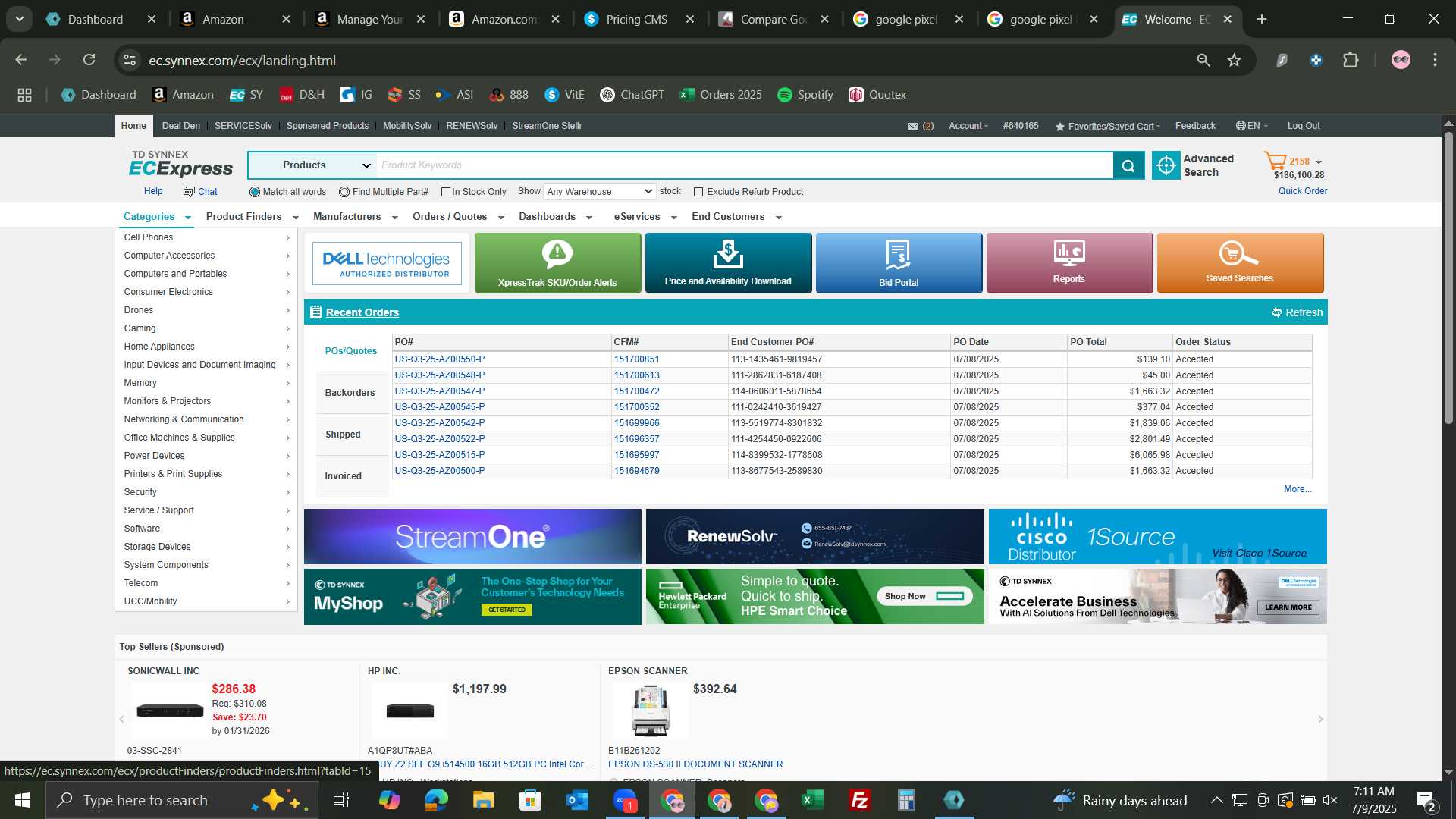Image resolution: width=1456 pixels, height=819 pixels.
Task: Open Outlook from the taskbar
Action: click(x=577, y=800)
